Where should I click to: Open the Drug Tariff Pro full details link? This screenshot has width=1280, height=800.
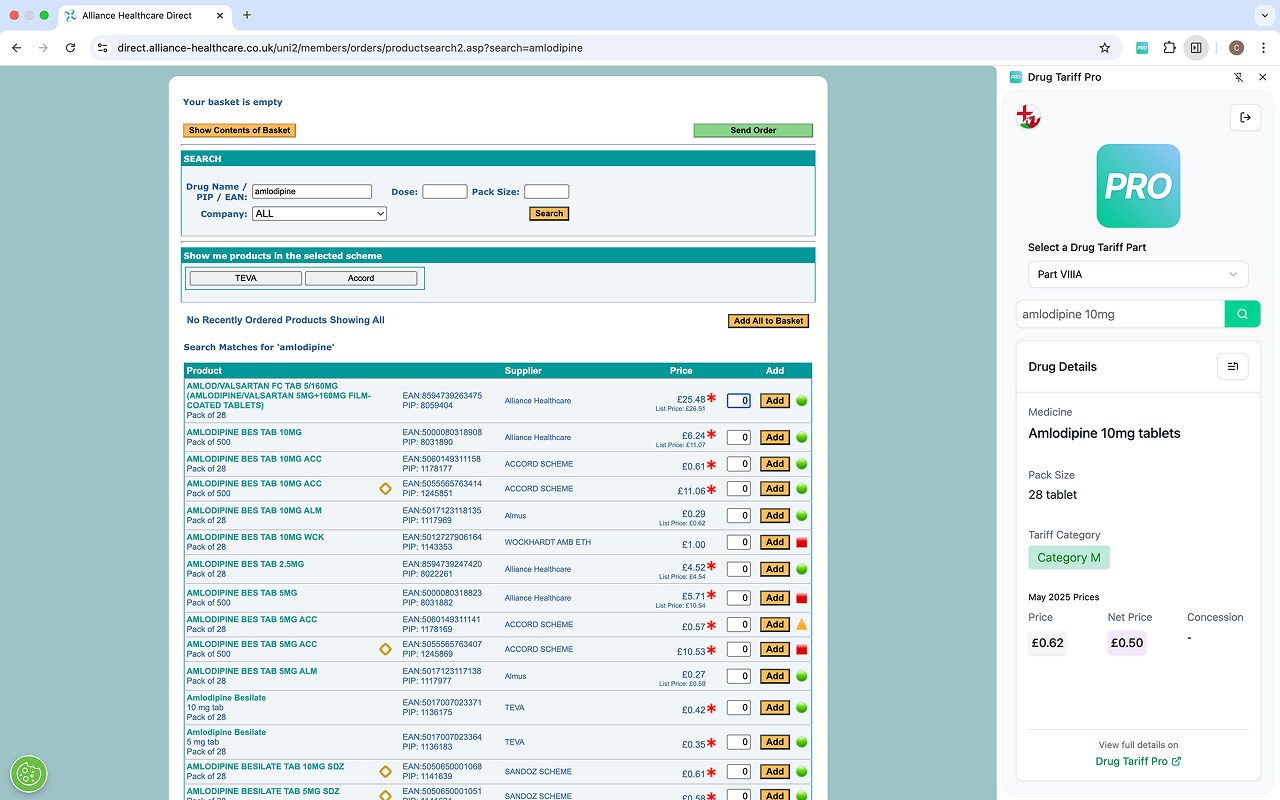click(1138, 761)
